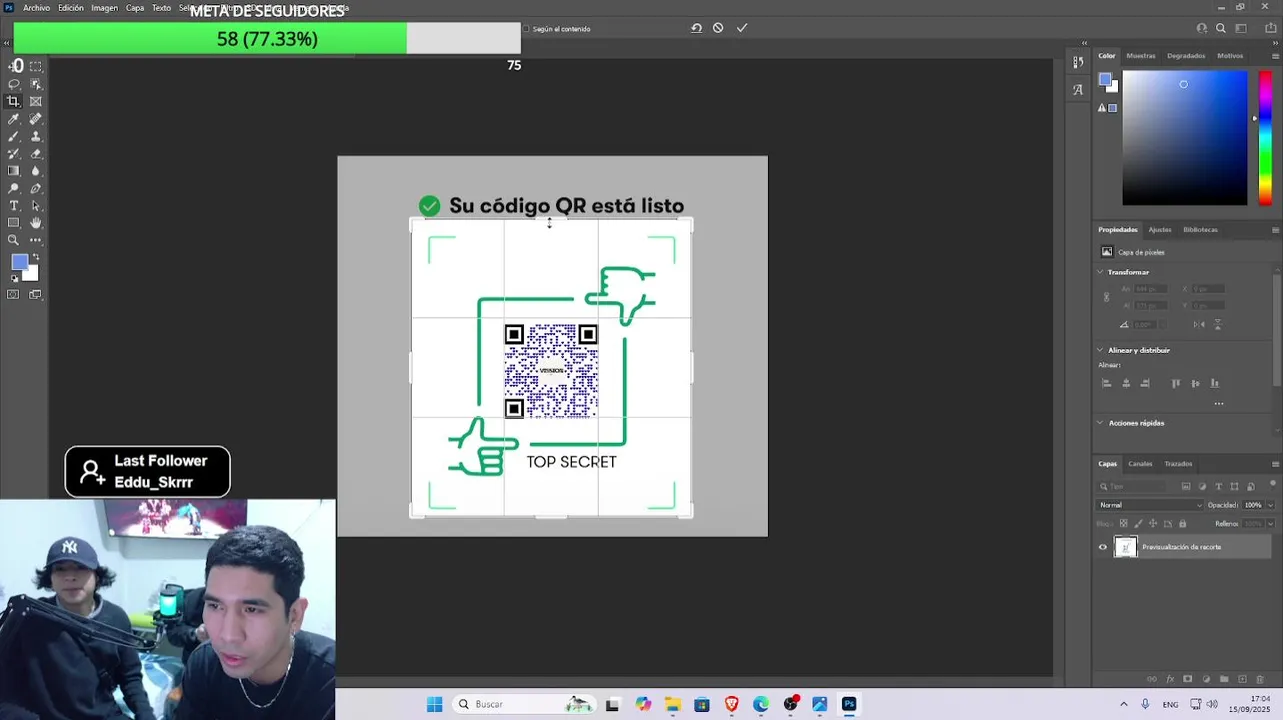Open the Capa menu
Screen dimensions: 1283x720
pyautogui.click(x=135, y=8)
